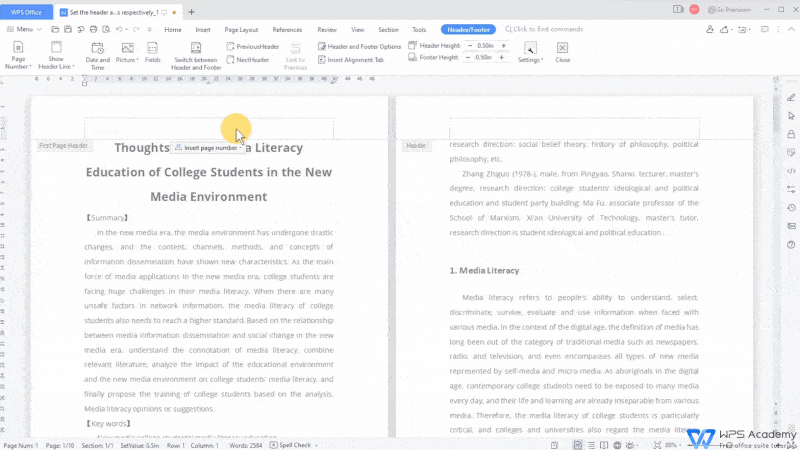Open the Page Layout tab
Screen dimensions: 800x450
point(241,30)
